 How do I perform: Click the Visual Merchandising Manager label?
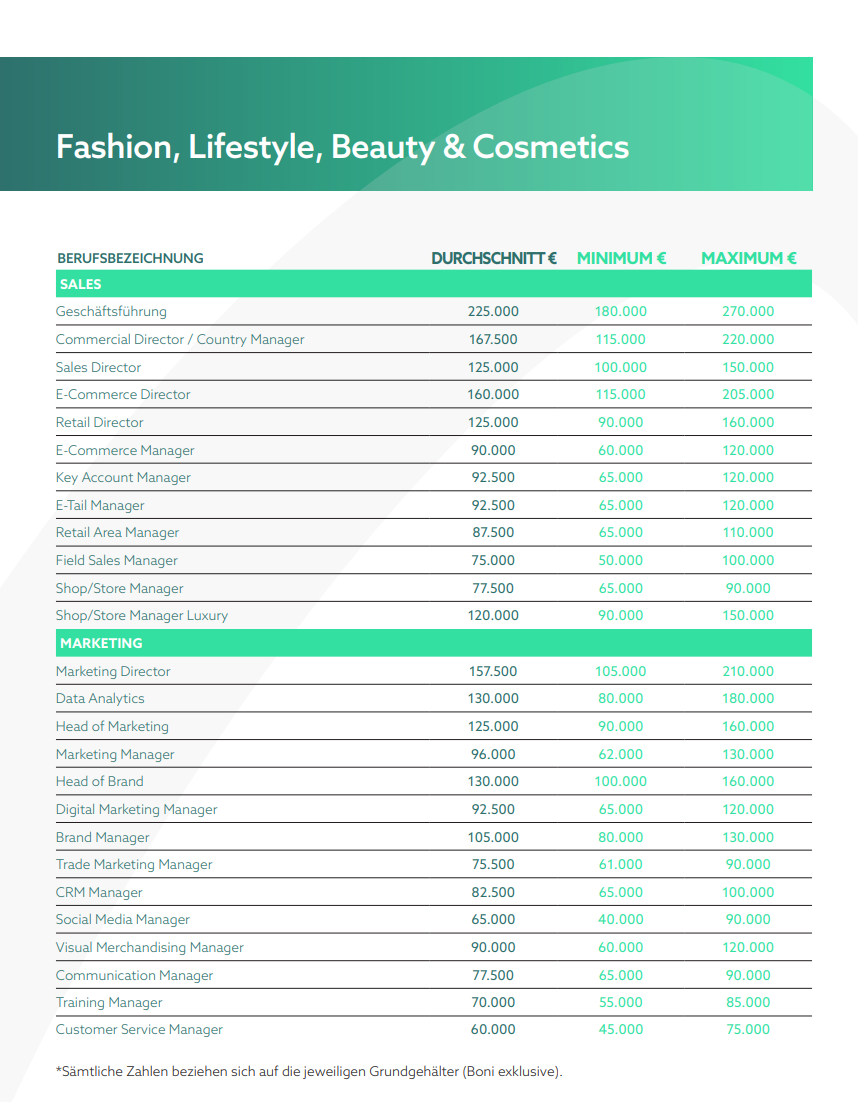tap(150, 947)
